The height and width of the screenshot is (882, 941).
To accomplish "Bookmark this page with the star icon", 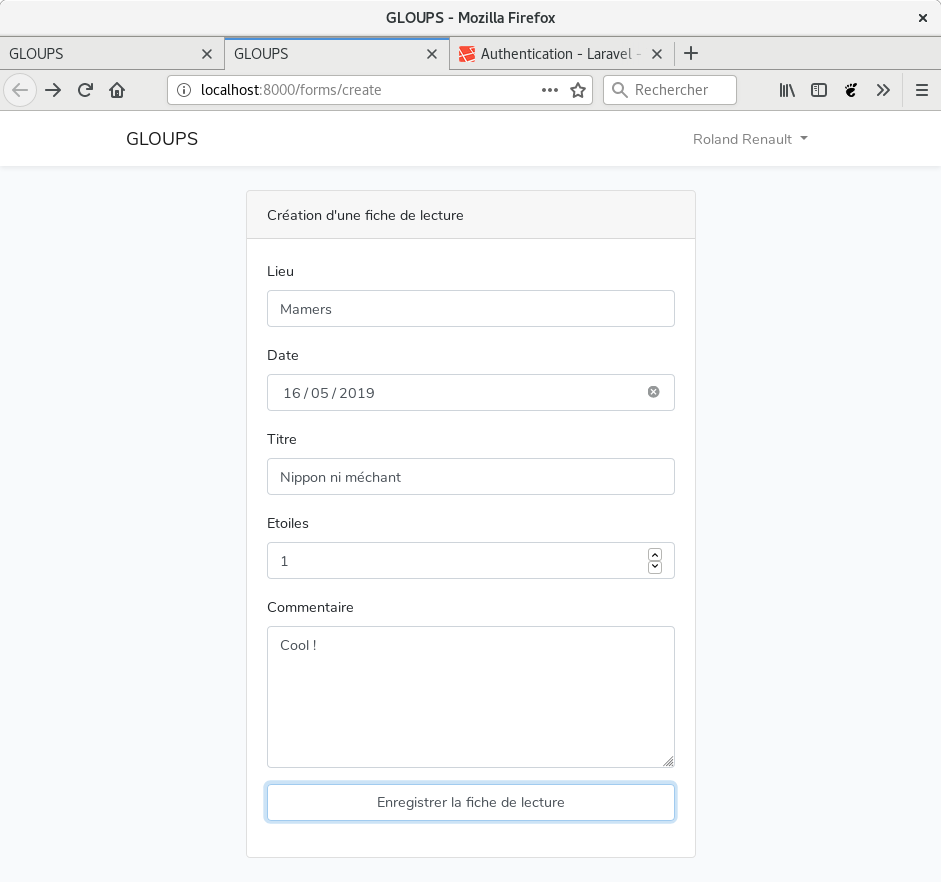I will click(x=577, y=90).
